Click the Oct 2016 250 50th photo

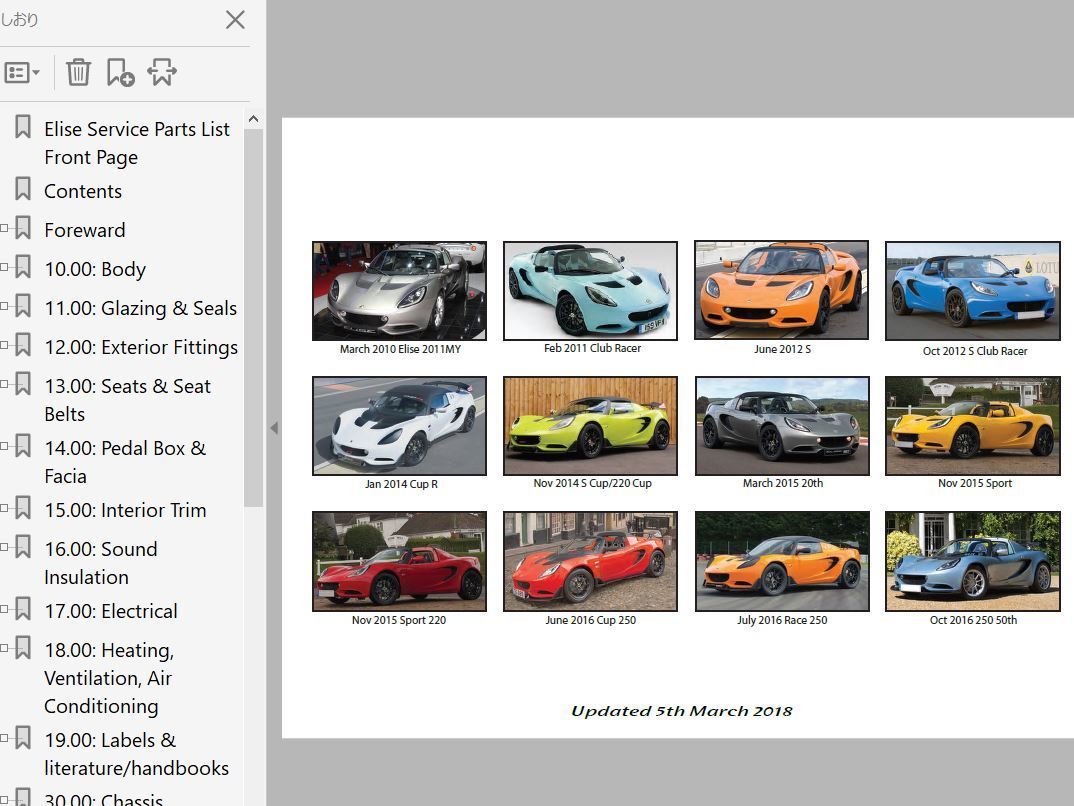[973, 561]
